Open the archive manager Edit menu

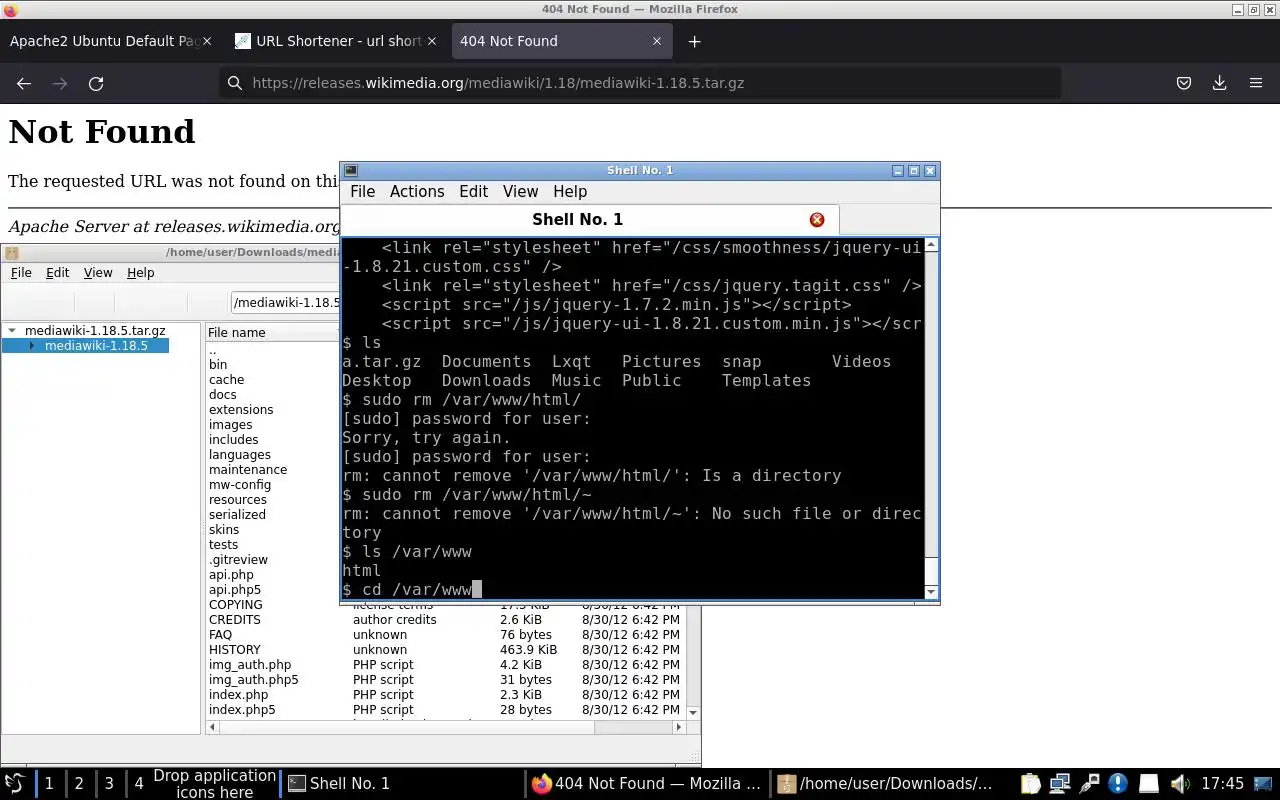[58, 273]
